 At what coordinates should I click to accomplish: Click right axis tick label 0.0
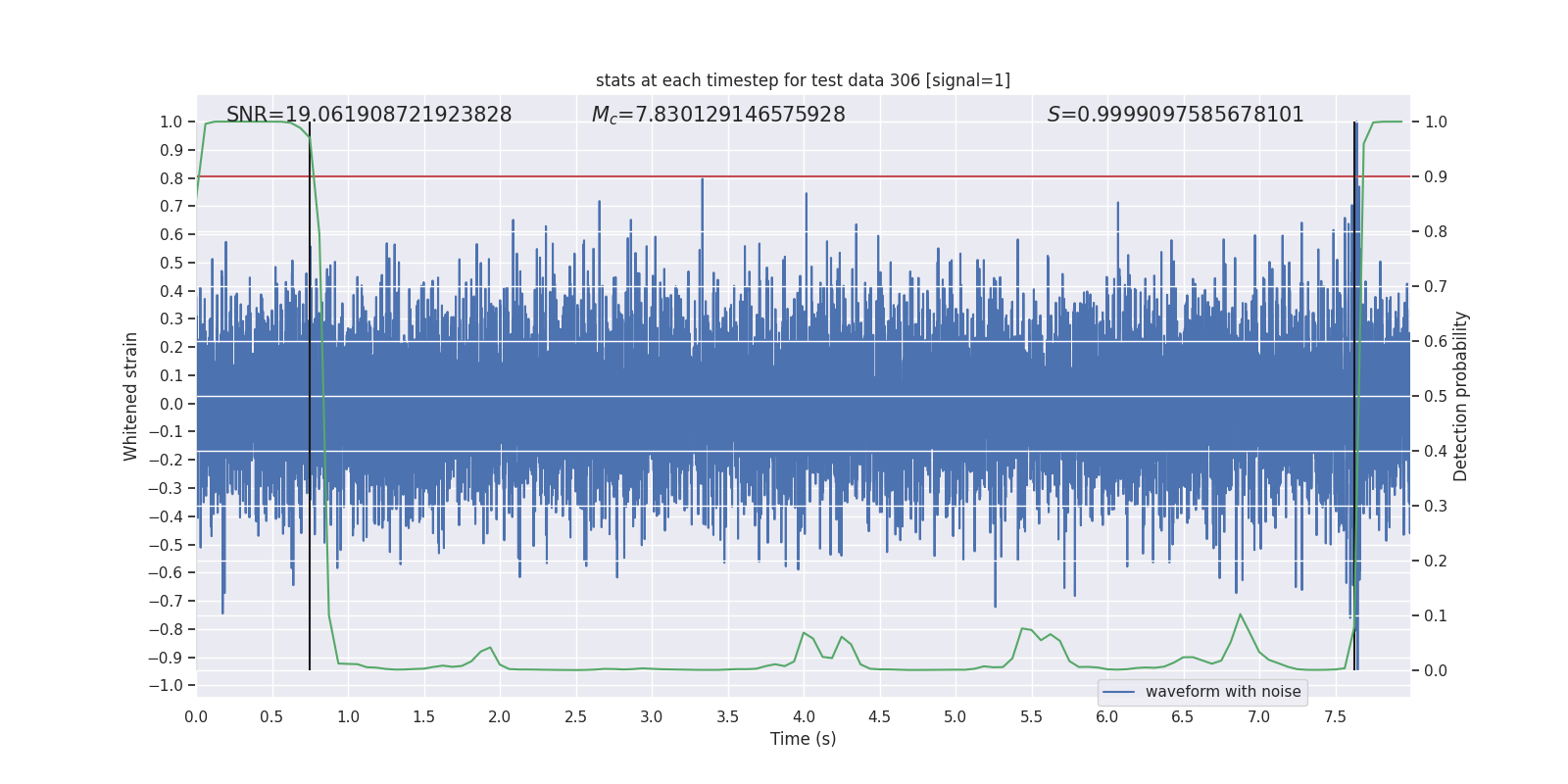tap(1436, 670)
